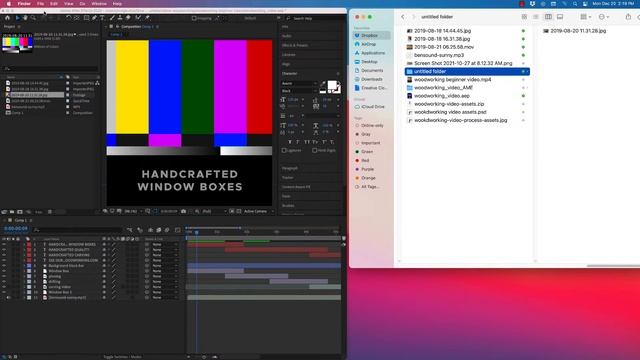Screen dimensions: 640x360
Task: Open the View menu
Action: [69, 4]
